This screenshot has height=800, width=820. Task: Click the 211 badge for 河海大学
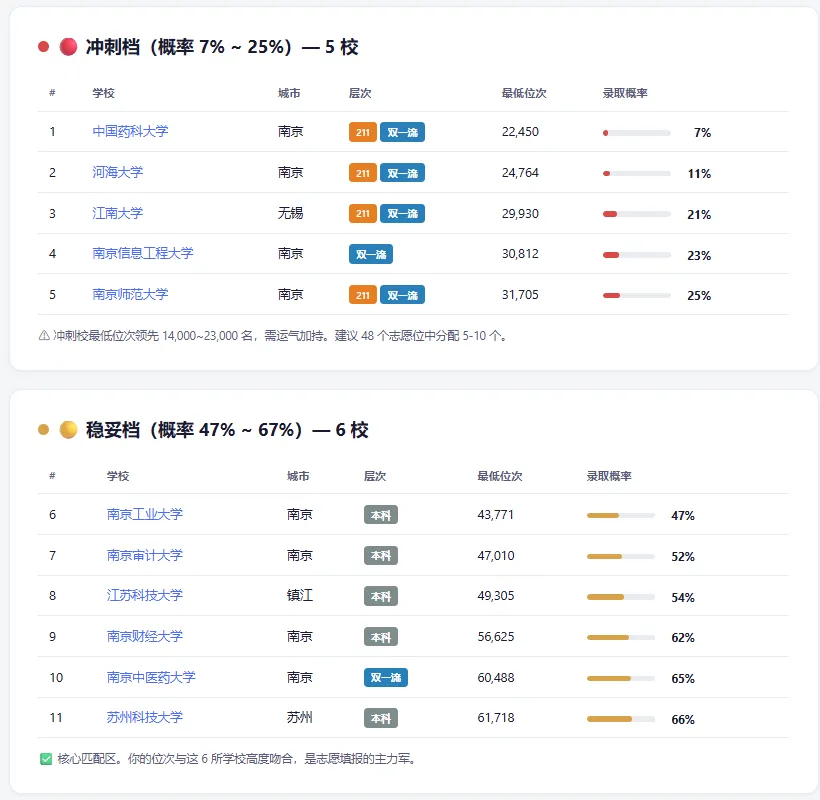(363, 173)
